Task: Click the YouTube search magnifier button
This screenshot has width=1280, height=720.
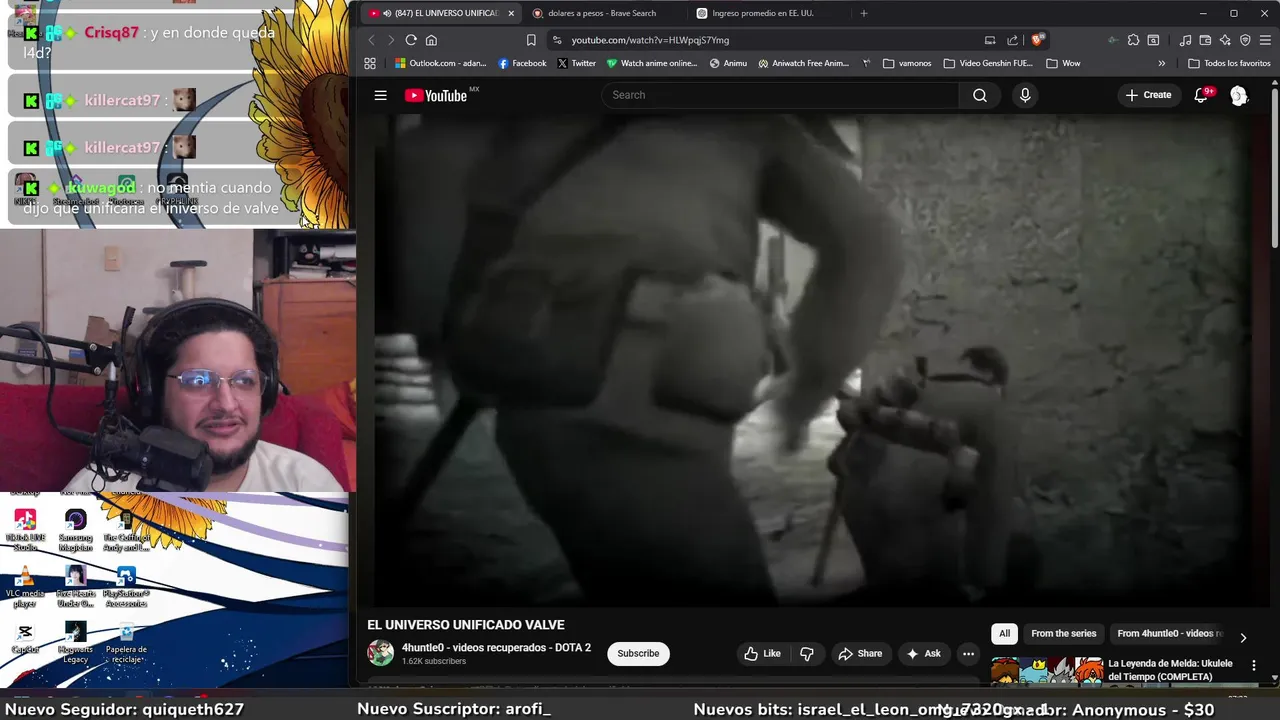Action: click(980, 95)
